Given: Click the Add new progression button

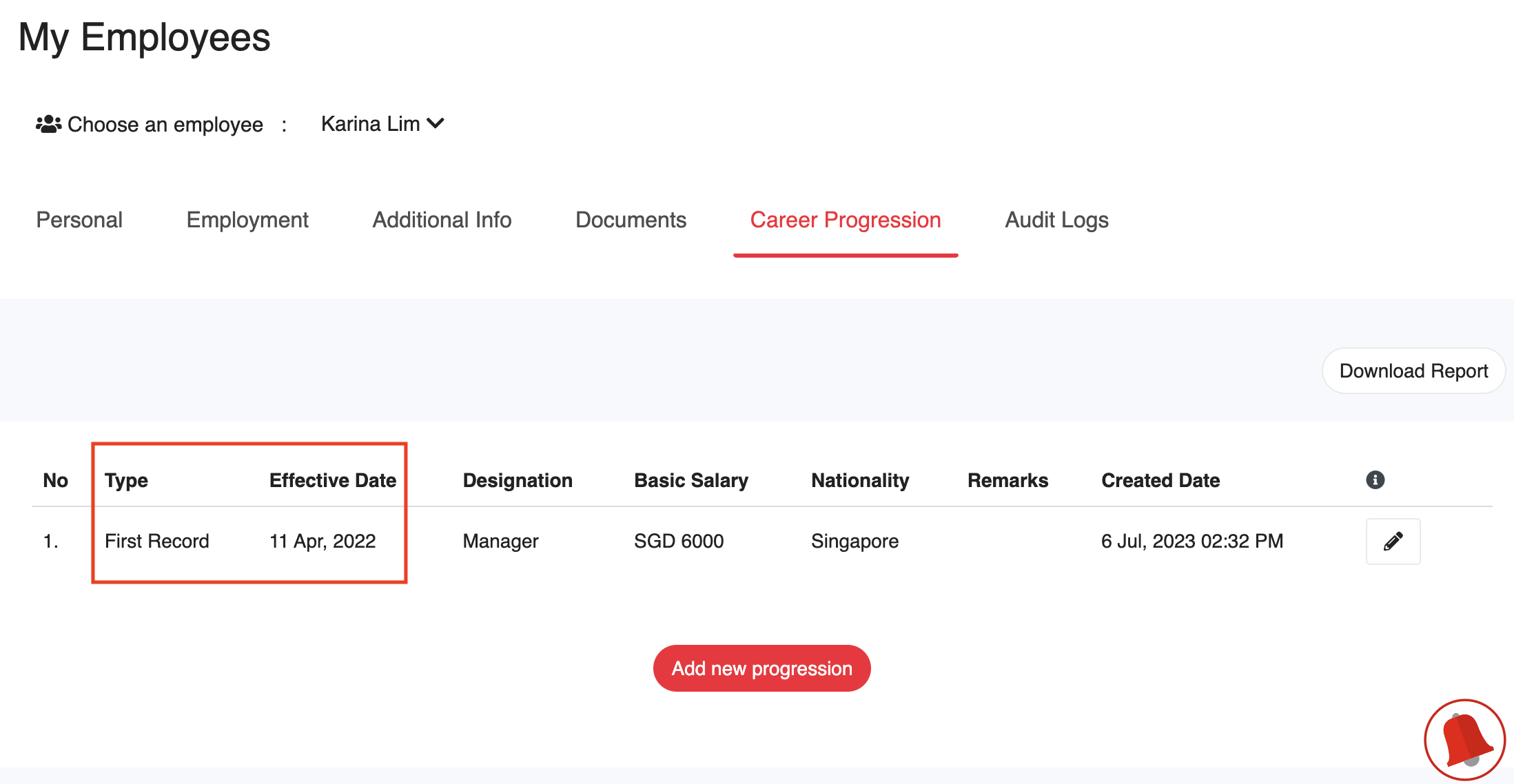Looking at the screenshot, I should 761,668.
